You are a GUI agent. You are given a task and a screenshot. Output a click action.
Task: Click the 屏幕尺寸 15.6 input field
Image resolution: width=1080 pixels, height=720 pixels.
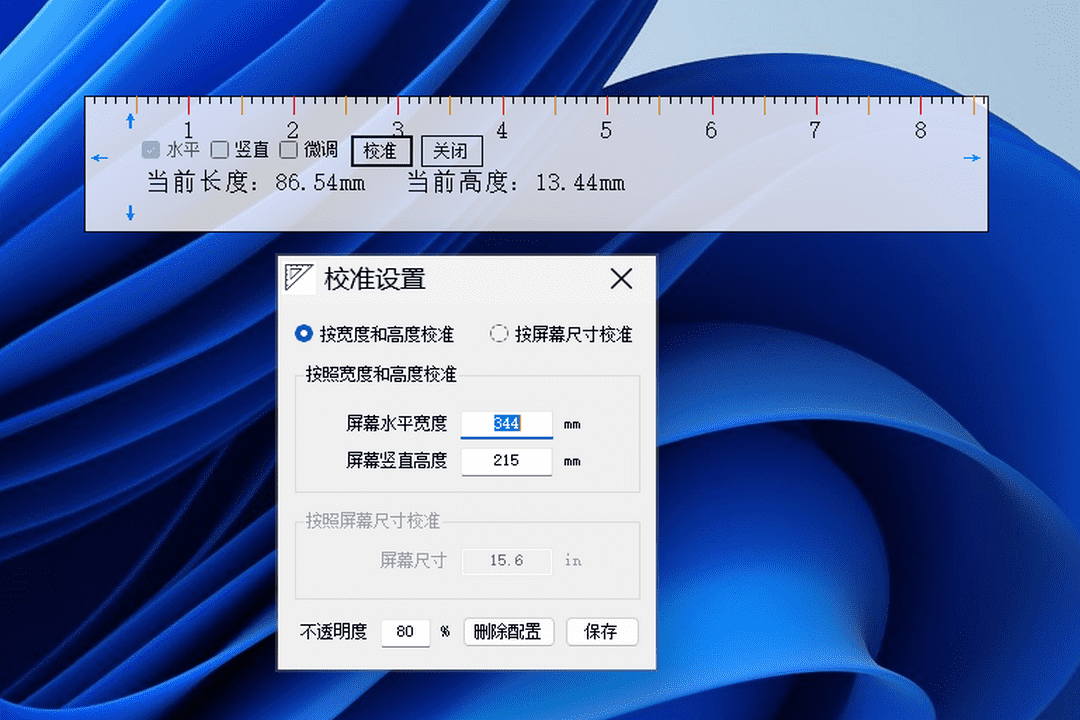506,561
